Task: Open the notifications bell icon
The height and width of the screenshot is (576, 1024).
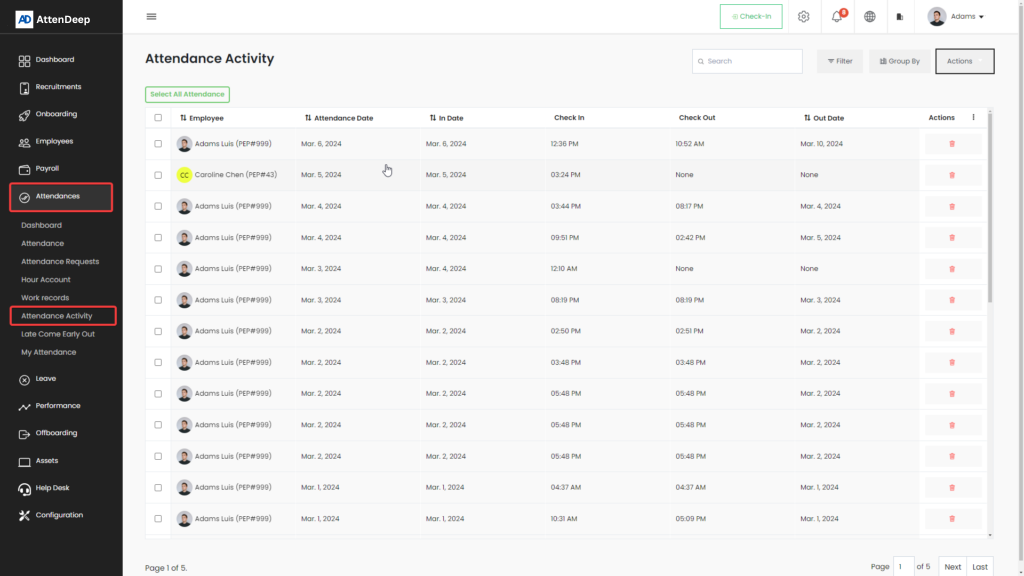Action: coord(837,17)
